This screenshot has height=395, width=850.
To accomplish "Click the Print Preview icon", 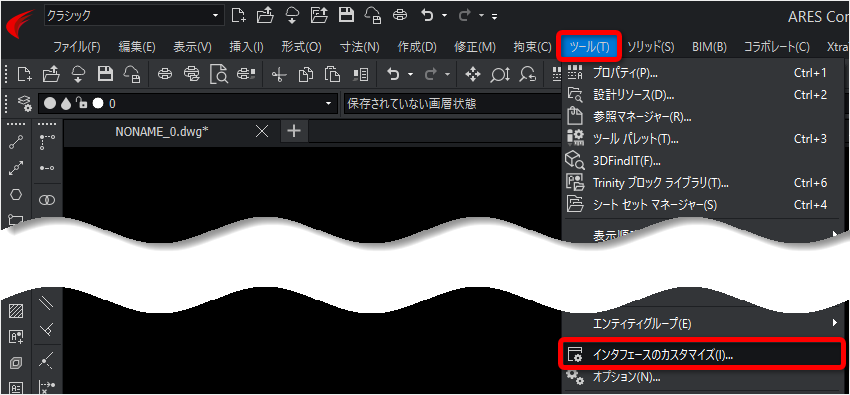I will point(220,74).
